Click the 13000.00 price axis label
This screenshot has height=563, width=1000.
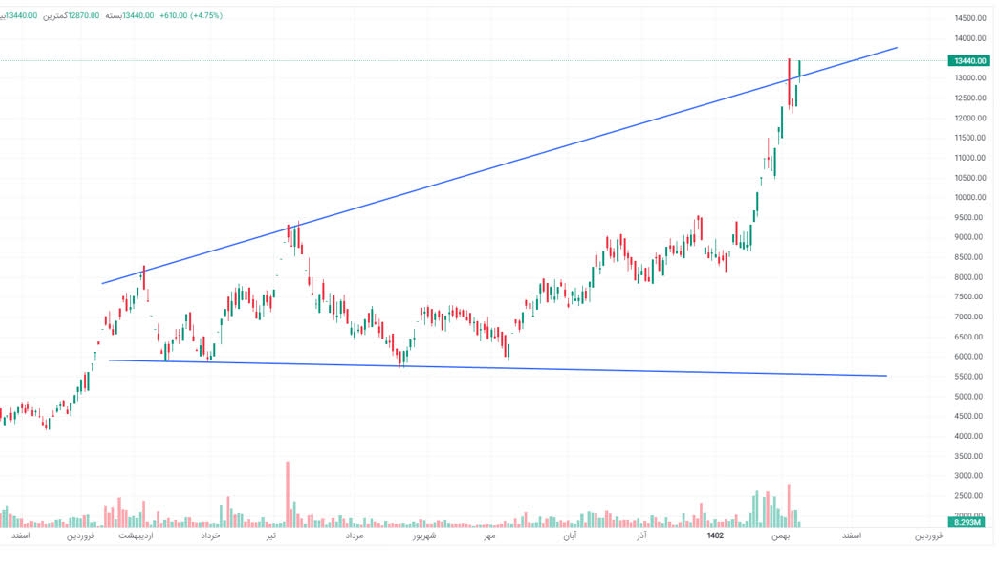coord(970,78)
